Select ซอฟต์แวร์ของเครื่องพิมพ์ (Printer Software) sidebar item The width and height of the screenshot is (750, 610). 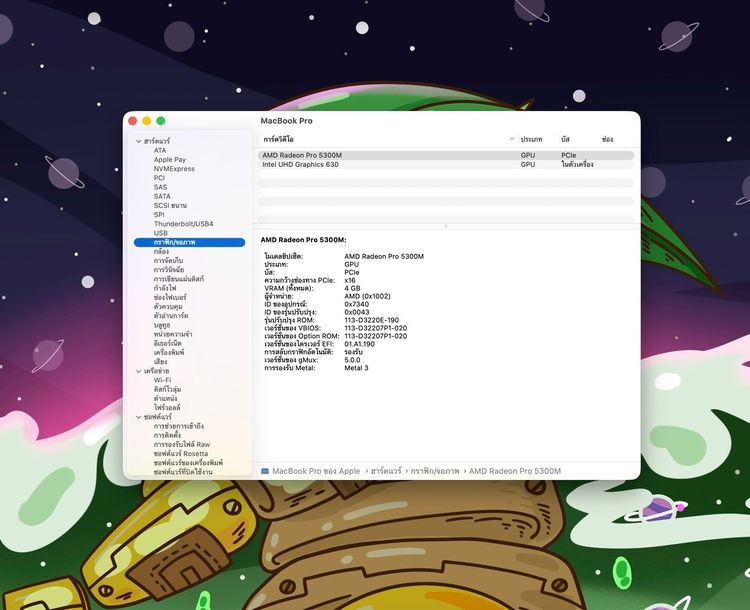(188, 463)
